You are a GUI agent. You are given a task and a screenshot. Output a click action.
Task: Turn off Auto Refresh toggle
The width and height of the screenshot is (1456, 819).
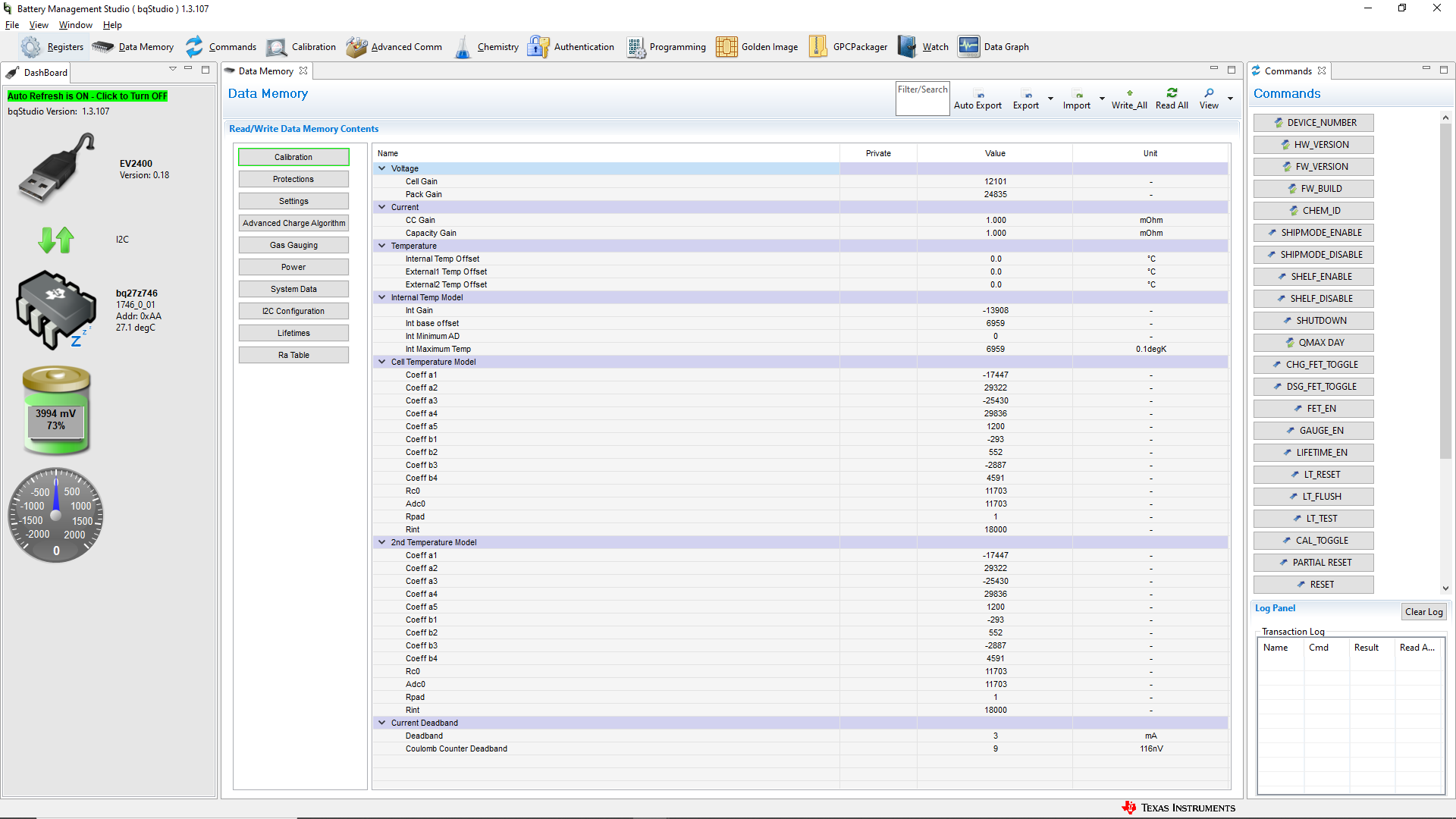[87, 96]
